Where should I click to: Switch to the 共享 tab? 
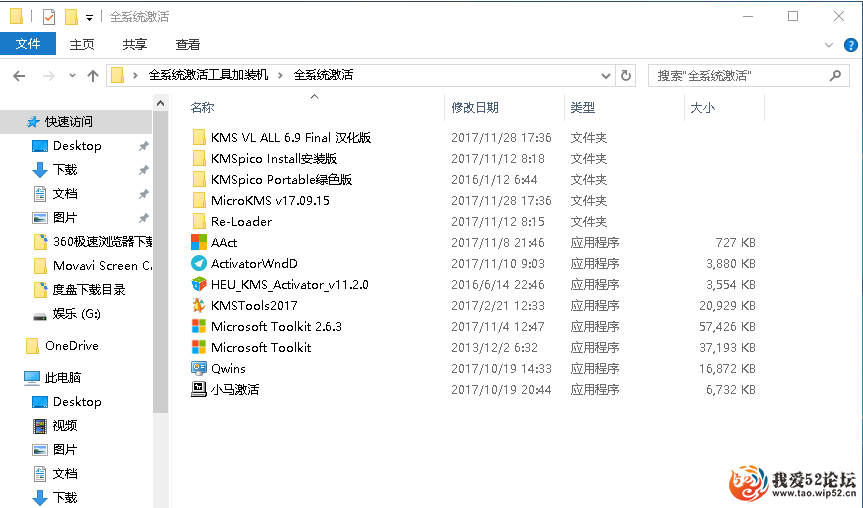click(x=135, y=45)
